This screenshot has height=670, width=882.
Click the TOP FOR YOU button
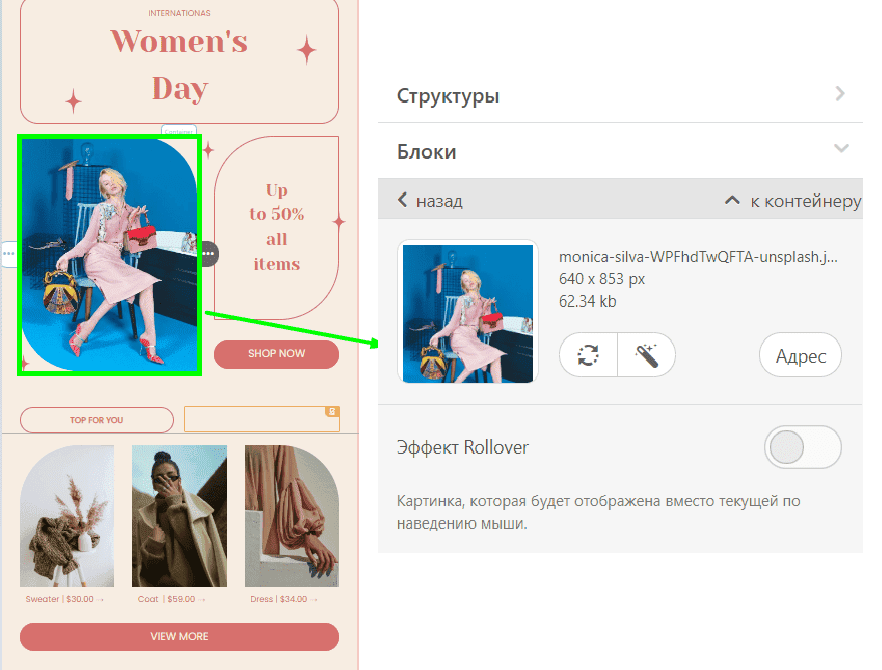click(97, 420)
